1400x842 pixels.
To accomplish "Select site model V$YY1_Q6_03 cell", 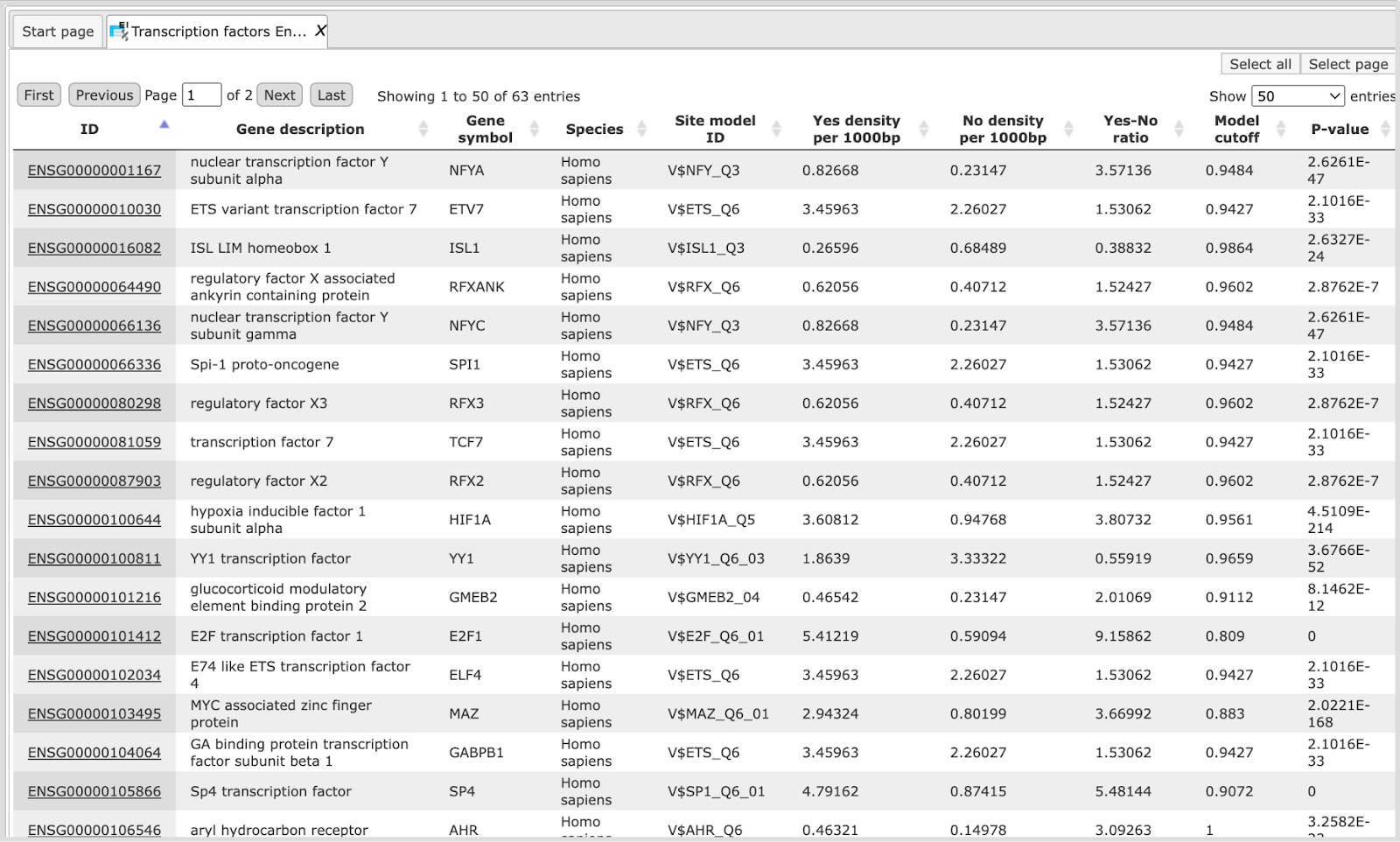I will coord(716,558).
